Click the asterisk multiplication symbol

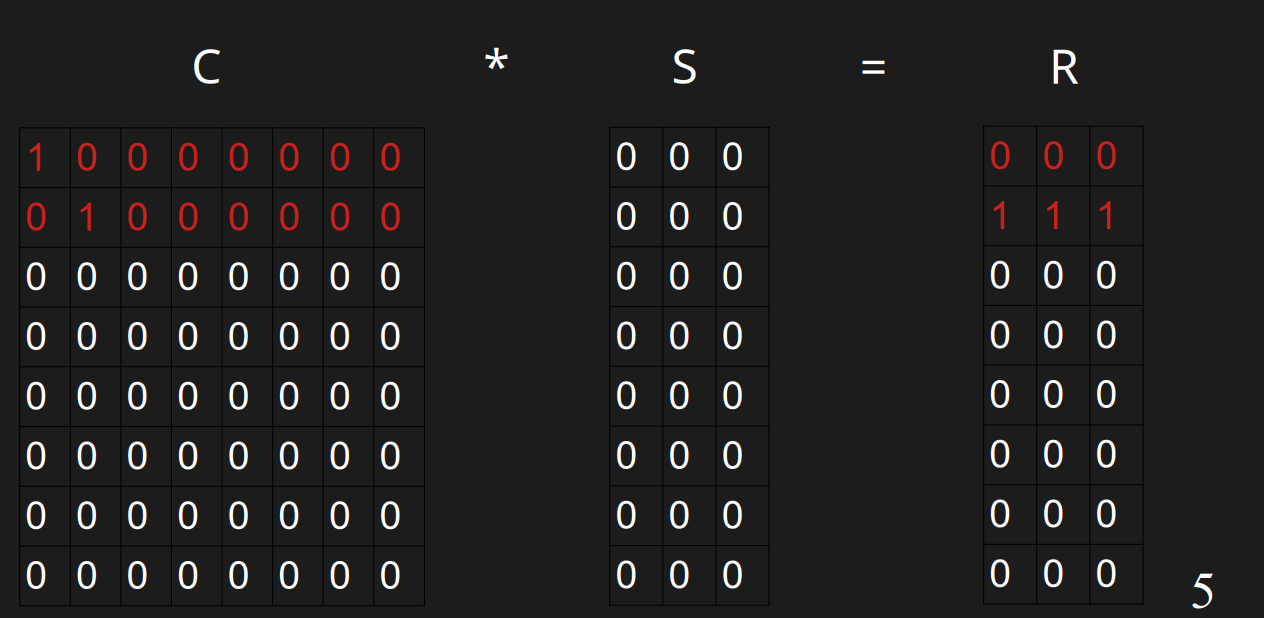495,64
